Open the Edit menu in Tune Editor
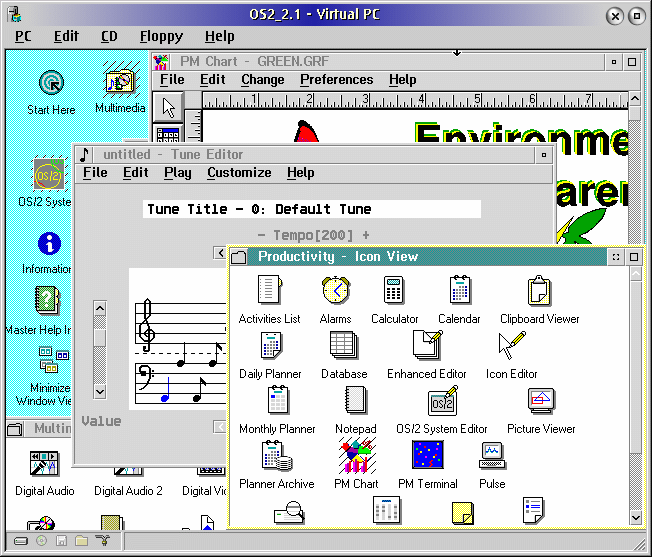Screen dimensions: 652x557 click(136, 173)
